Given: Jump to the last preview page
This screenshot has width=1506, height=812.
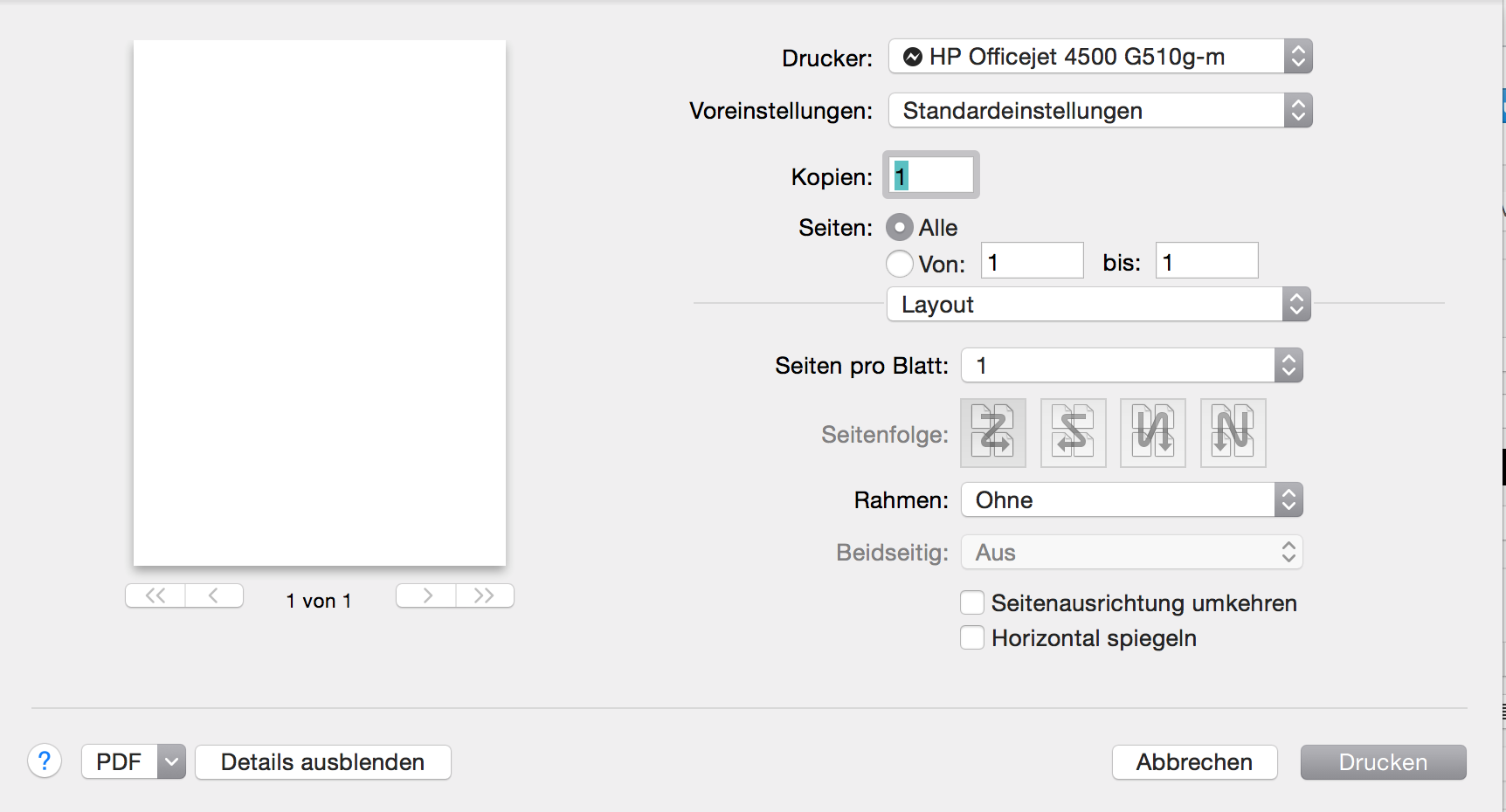Looking at the screenshot, I should pyautogui.click(x=485, y=595).
